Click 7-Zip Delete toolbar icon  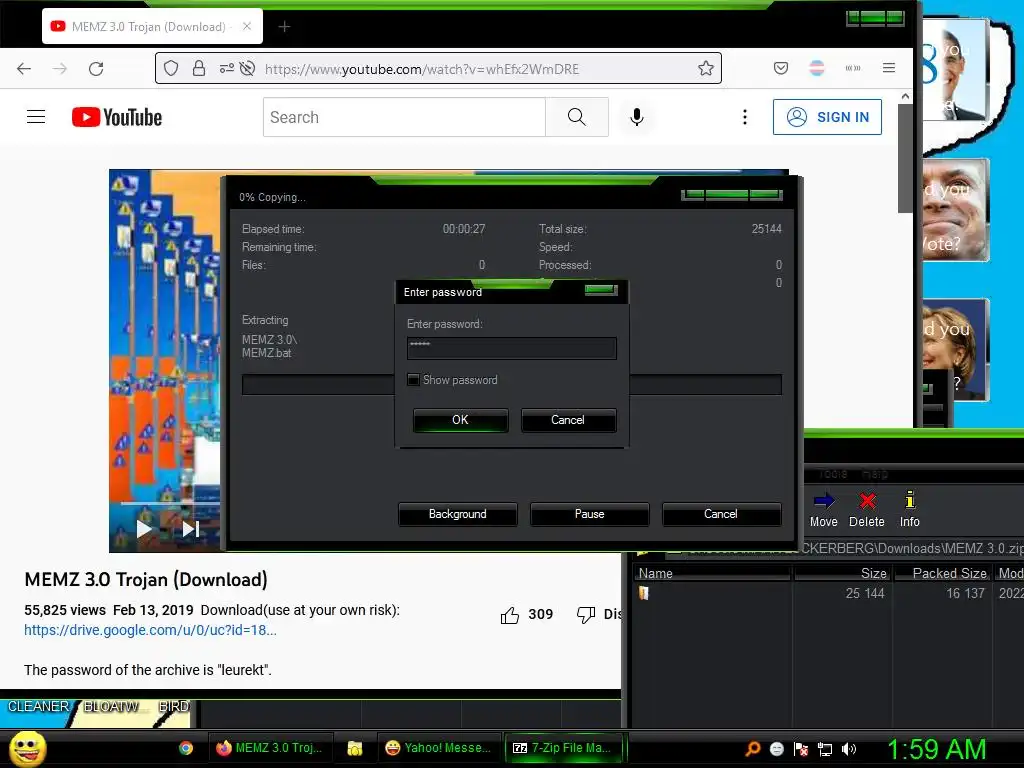pos(867,509)
